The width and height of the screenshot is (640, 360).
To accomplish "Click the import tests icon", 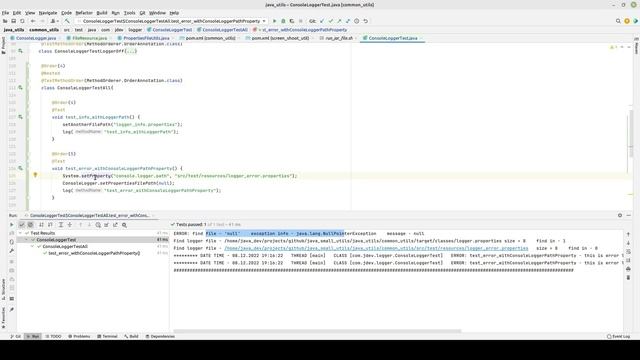I will (x=107, y=224).
